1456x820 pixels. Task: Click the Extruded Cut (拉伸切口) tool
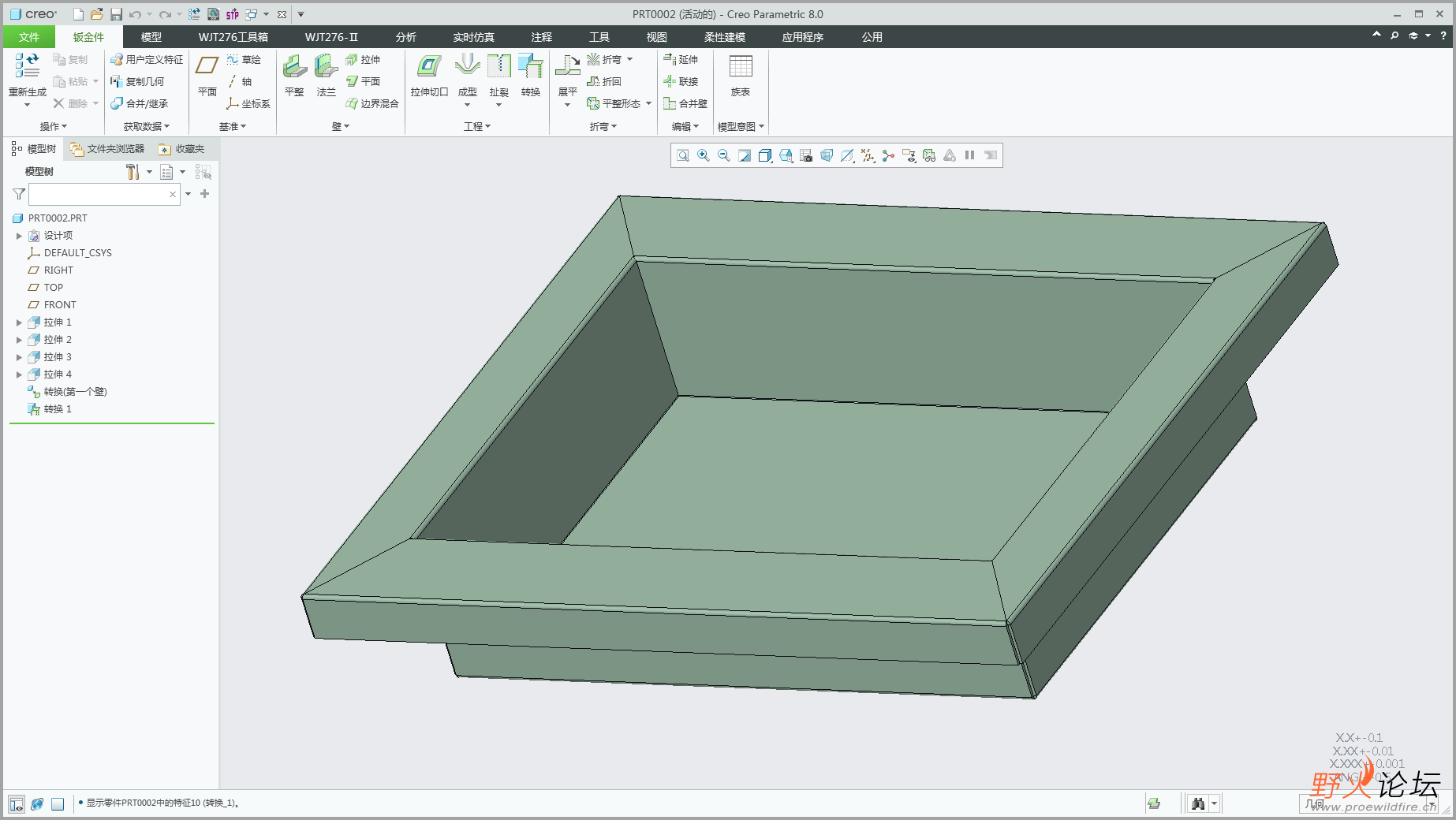pyautogui.click(x=429, y=76)
